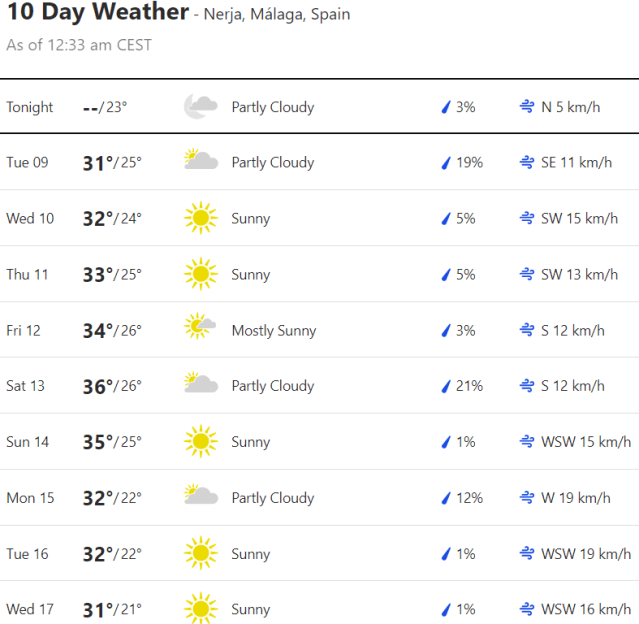The height and width of the screenshot is (624, 639).
Task: Click the partly cloudy icon for Sat 13
Action: pyautogui.click(x=201, y=386)
